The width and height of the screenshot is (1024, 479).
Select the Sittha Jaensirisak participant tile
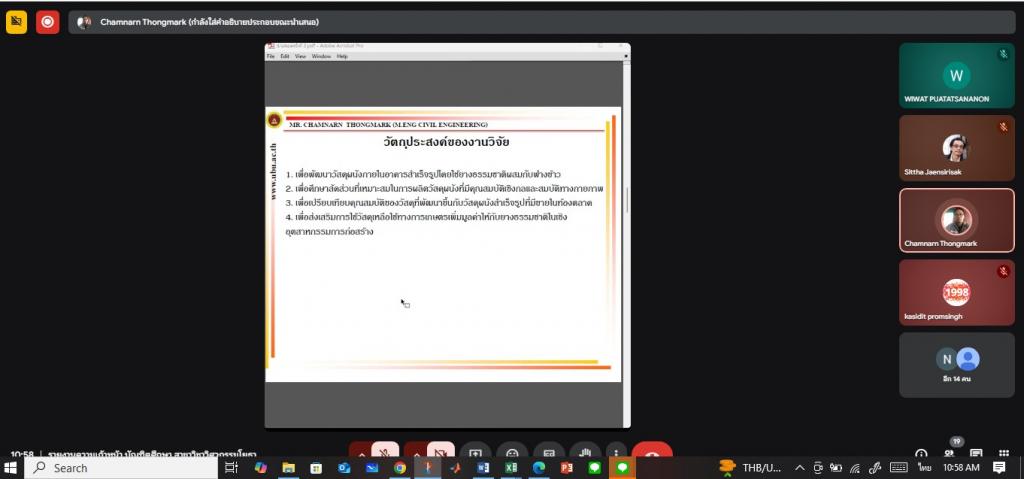pos(956,148)
